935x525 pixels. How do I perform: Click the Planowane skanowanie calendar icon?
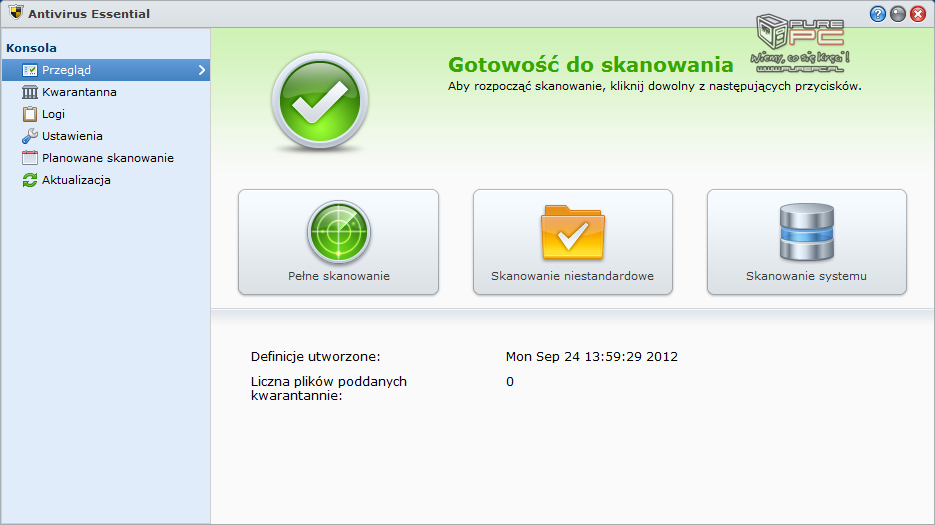tap(30, 158)
